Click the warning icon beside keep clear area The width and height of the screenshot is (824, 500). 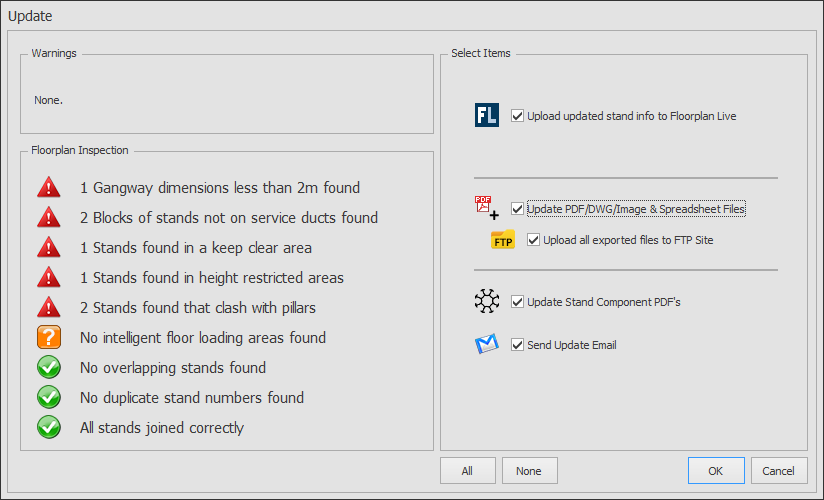pyautogui.click(x=49, y=248)
